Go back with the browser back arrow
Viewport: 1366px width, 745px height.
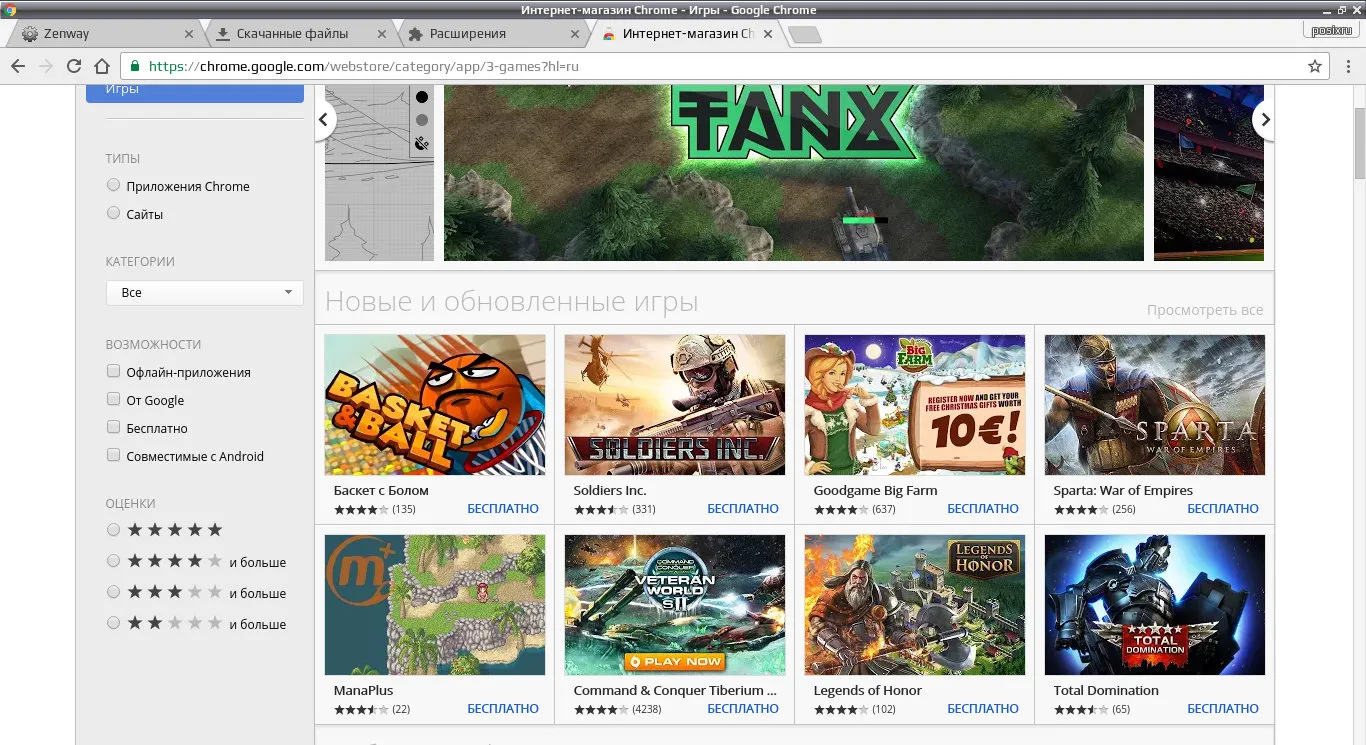pyautogui.click(x=18, y=66)
